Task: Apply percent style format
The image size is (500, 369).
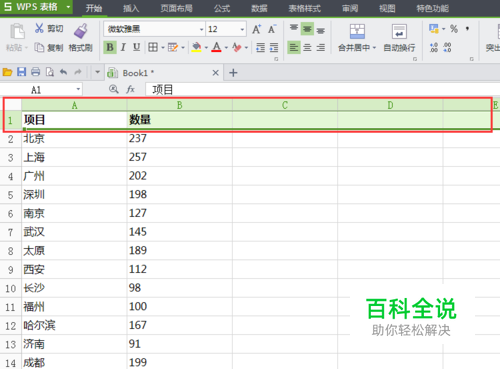Action: (454, 29)
